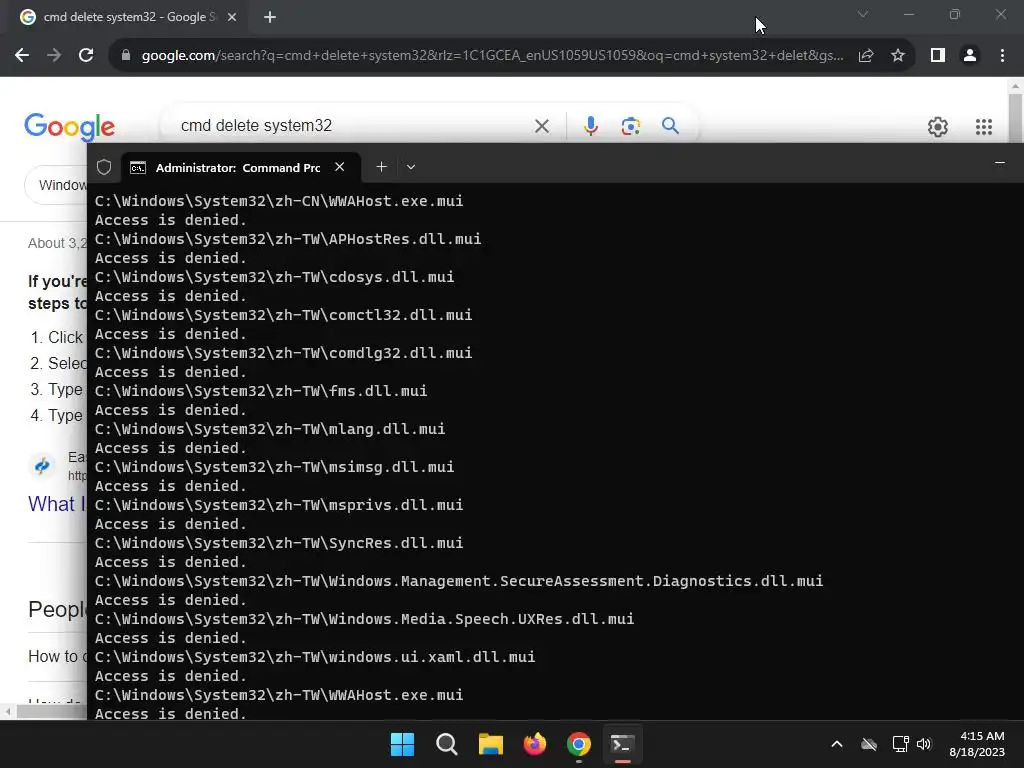Open Chrome side panel

pos(938,56)
